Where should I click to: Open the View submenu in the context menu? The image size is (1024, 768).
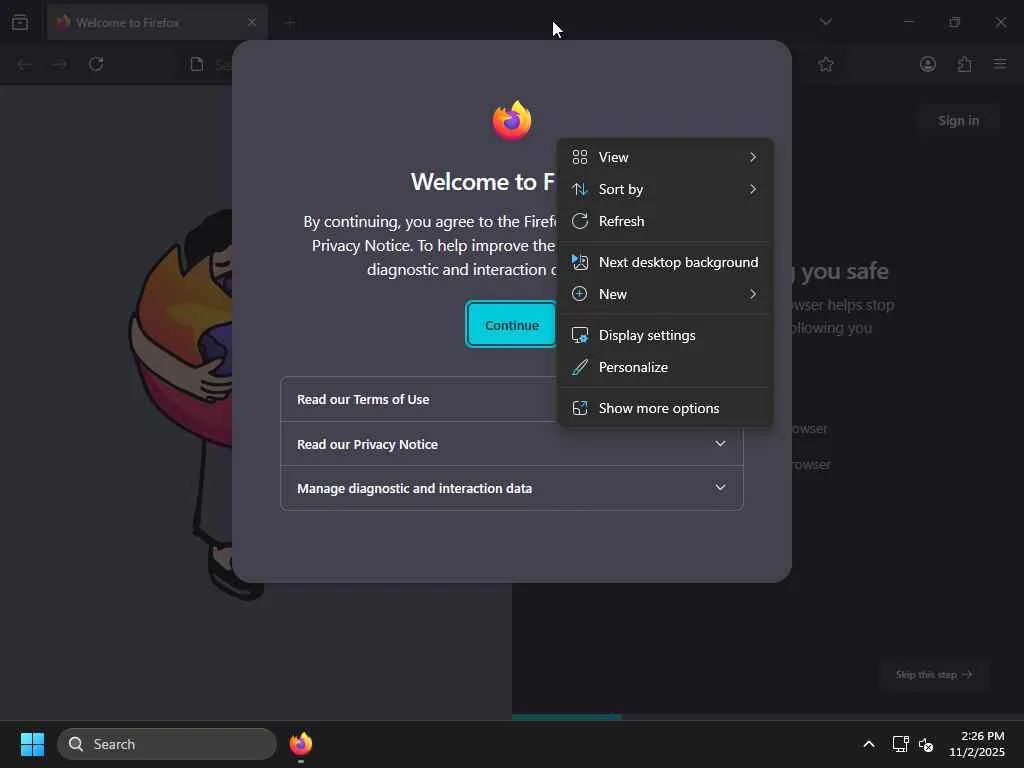coord(665,157)
